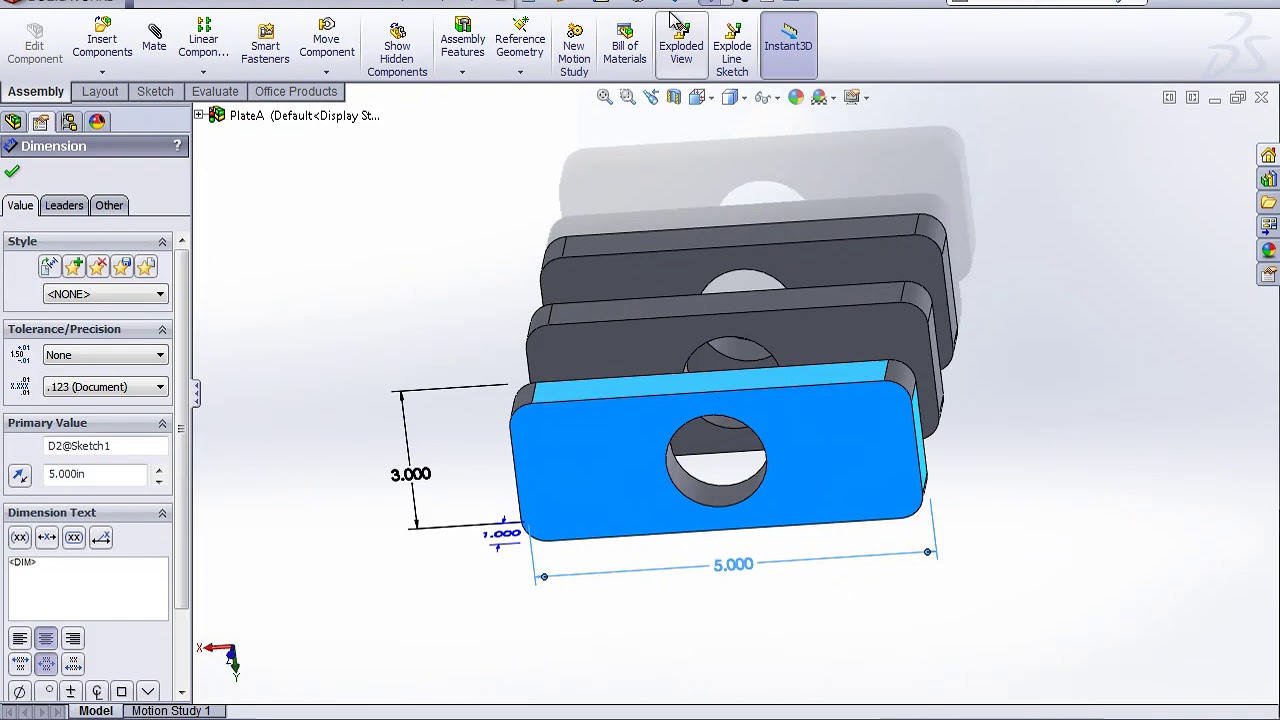Switch to the Other tab
This screenshot has height=720, width=1280.
point(109,205)
